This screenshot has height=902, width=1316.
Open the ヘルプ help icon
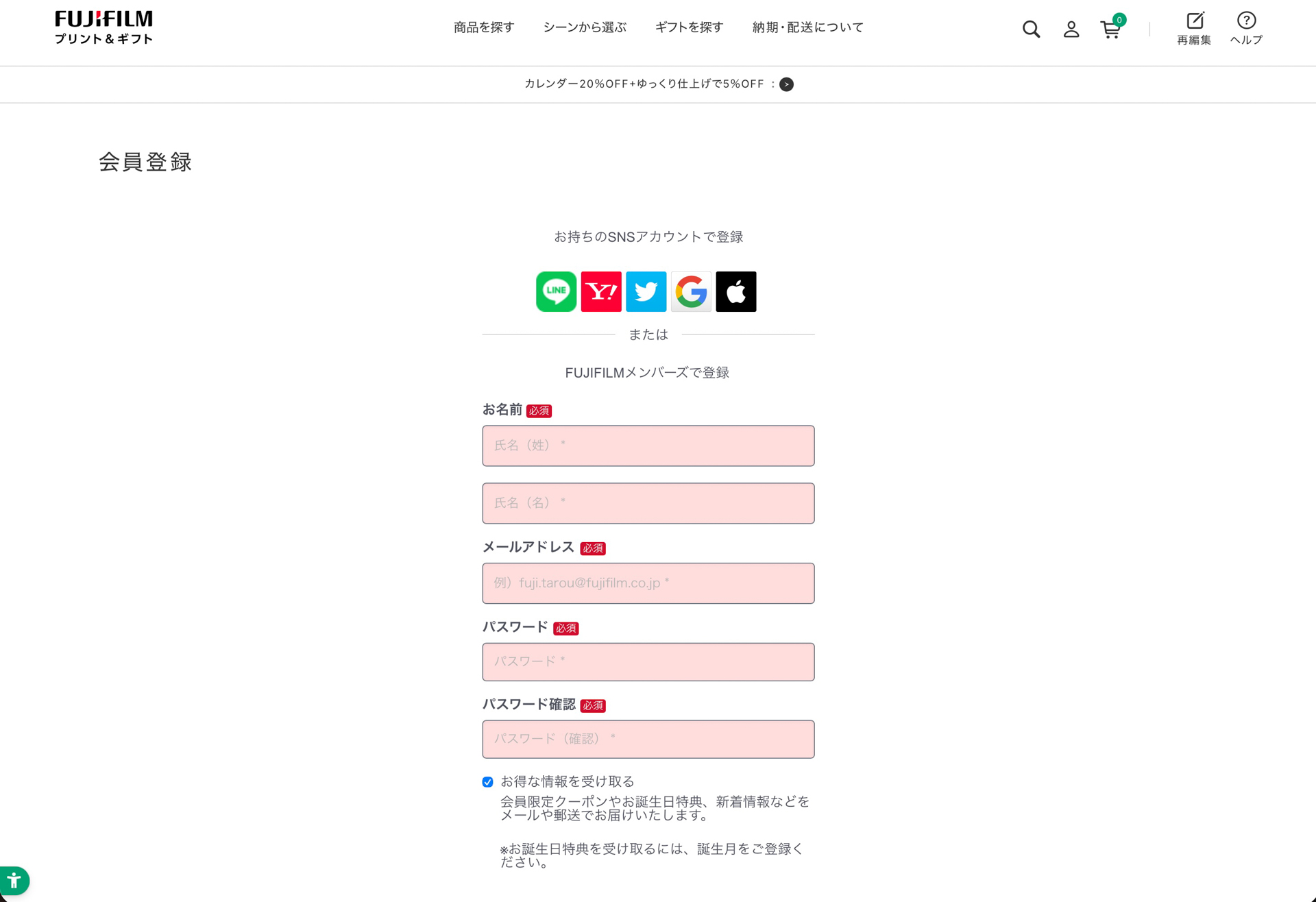click(x=1246, y=29)
